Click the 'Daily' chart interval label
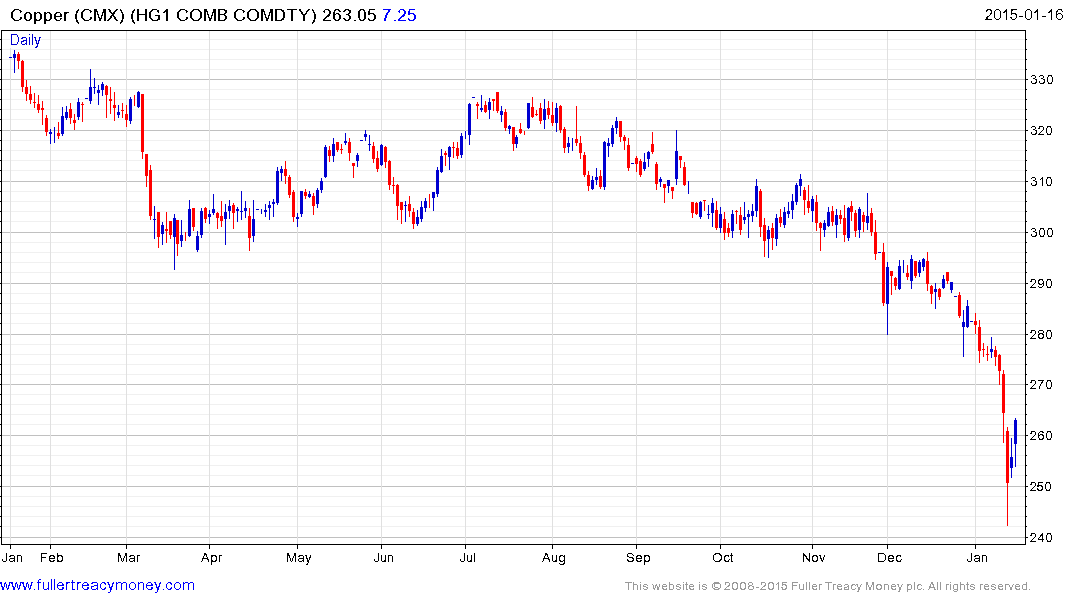 [x=25, y=40]
